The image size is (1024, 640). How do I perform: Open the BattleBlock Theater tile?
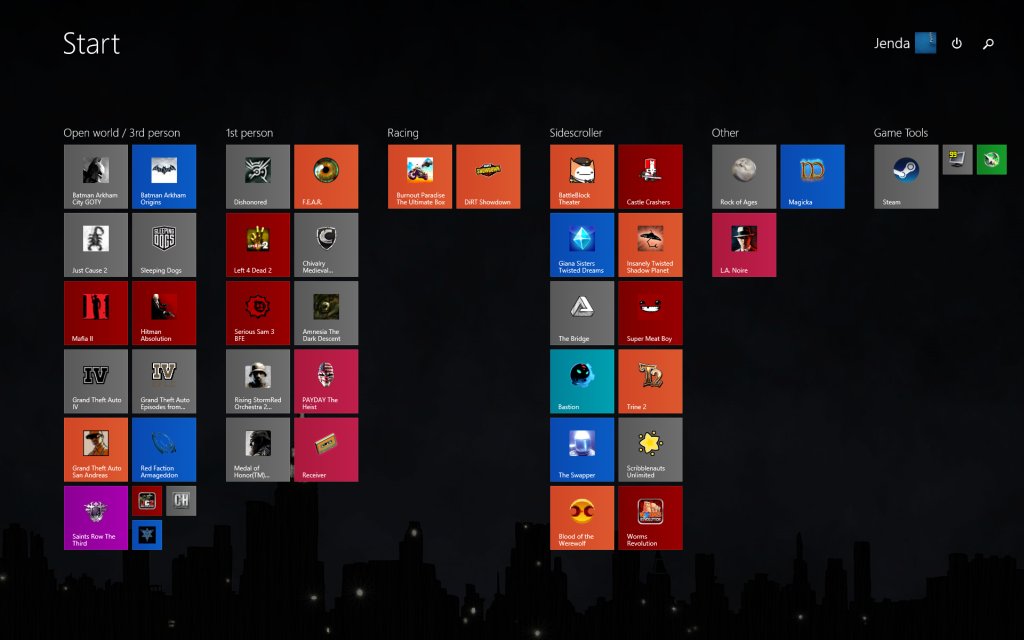point(582,176)
